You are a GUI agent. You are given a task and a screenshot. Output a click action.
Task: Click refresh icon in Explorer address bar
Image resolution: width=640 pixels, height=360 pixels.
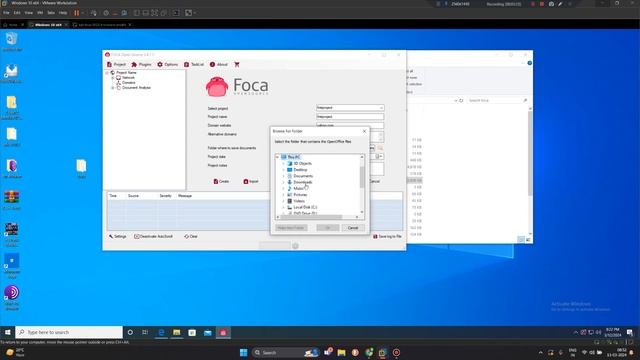(x=461, y=100)
